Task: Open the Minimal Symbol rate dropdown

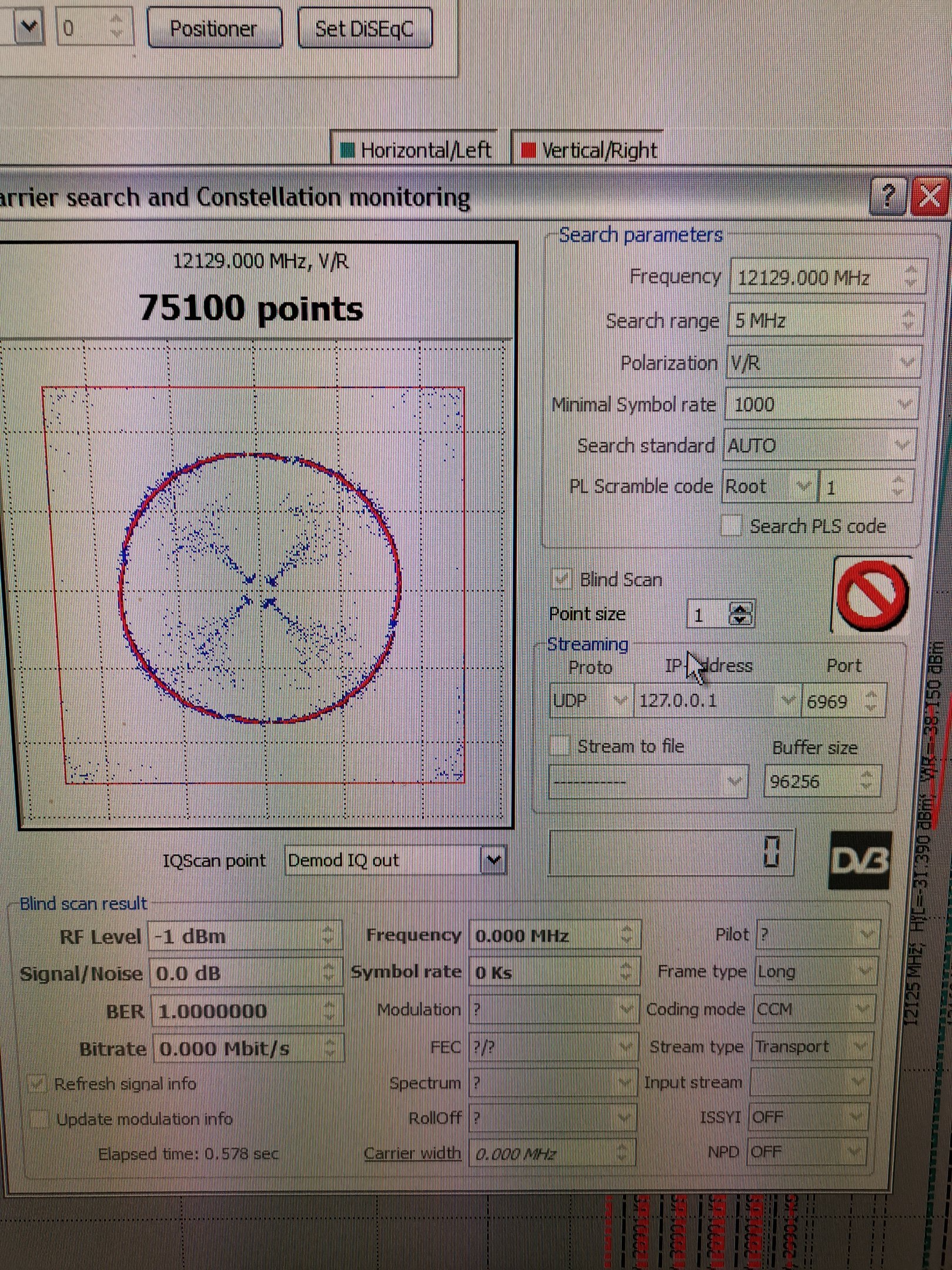Action: 822,404
